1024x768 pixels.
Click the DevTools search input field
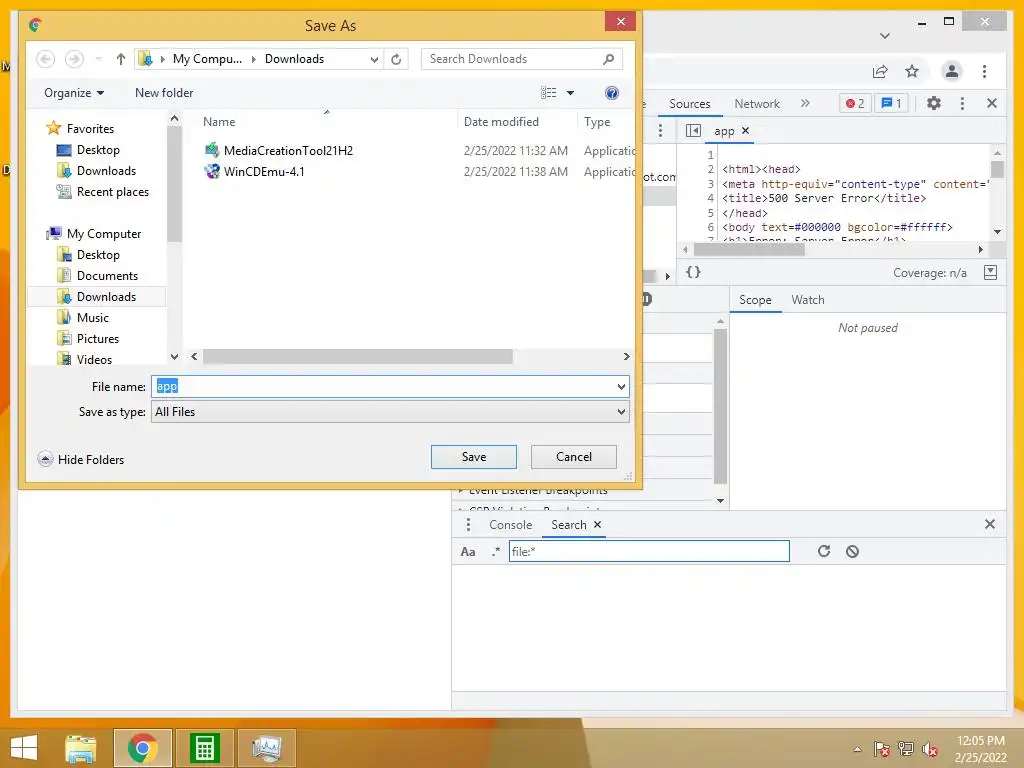(x=649, y=552)
